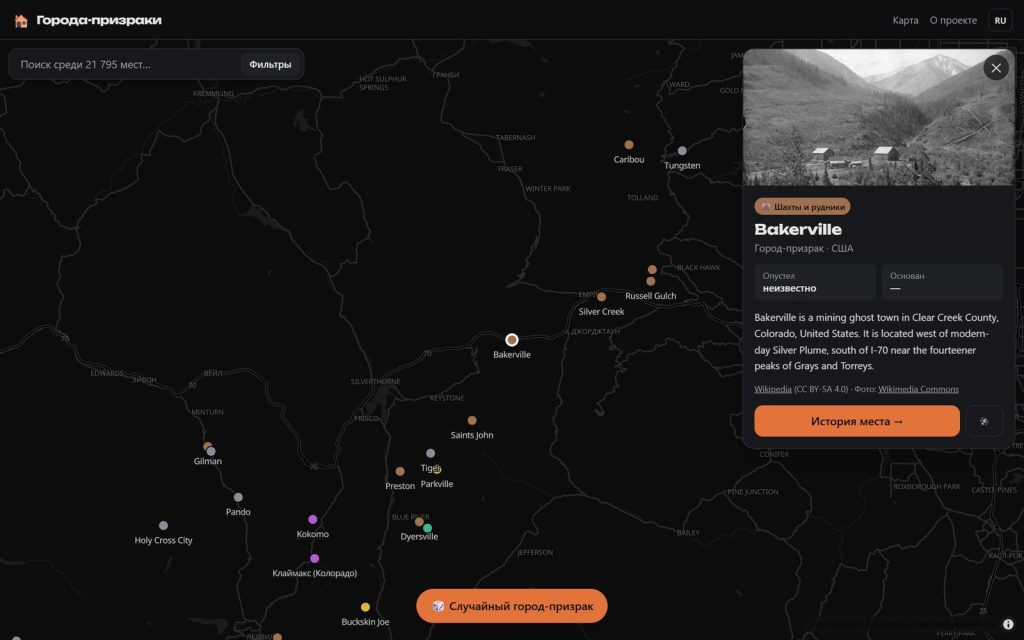Click the house logo icon
This screenshot has height=640, width=1024.
pyautogui.click(x=21, y=21)
